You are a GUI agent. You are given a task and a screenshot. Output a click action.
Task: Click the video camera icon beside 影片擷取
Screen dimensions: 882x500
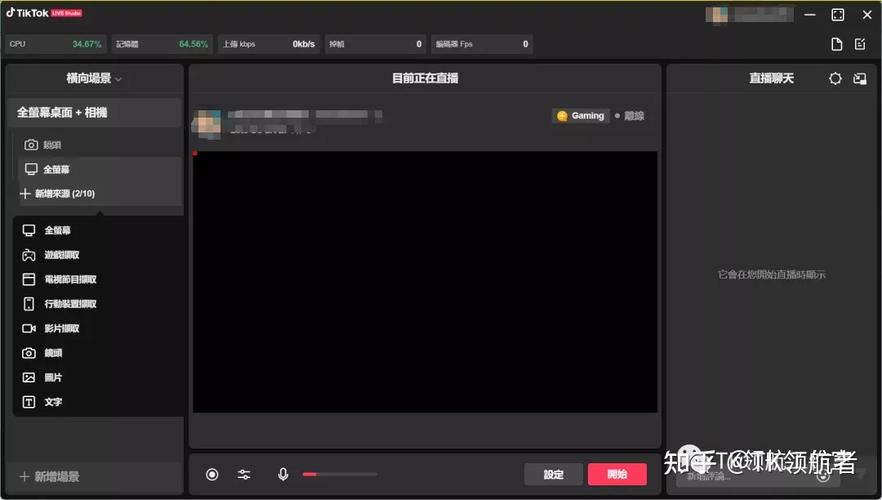pos(29,328)
